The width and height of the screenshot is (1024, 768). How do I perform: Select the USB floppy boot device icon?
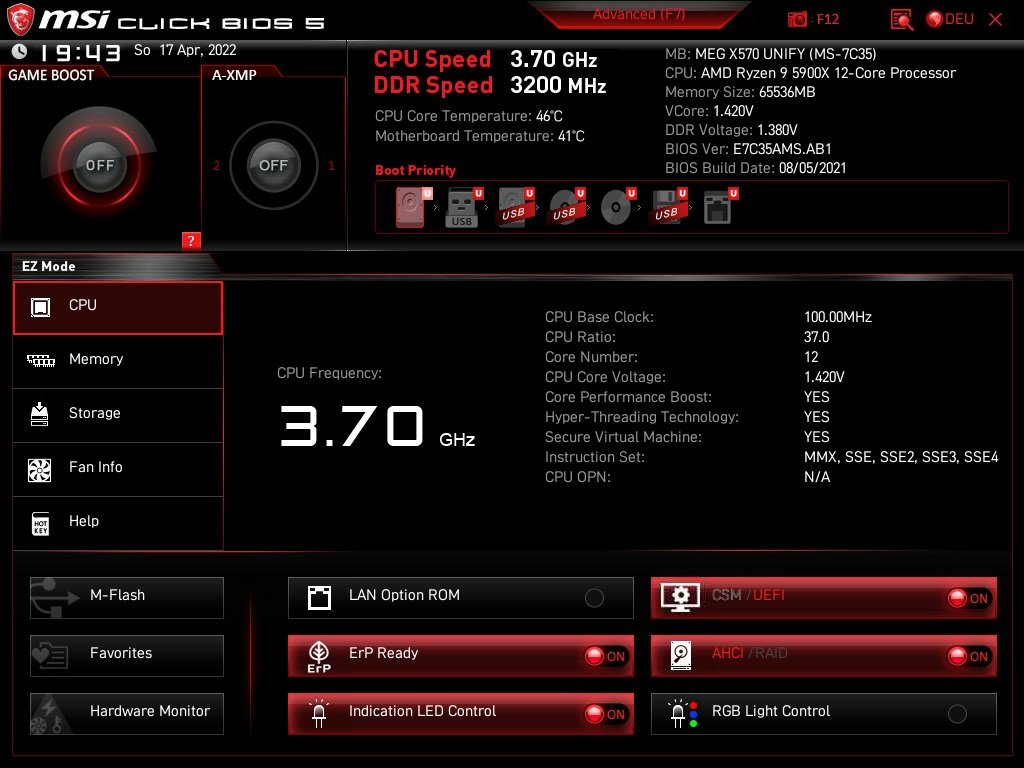click(669, 207)
